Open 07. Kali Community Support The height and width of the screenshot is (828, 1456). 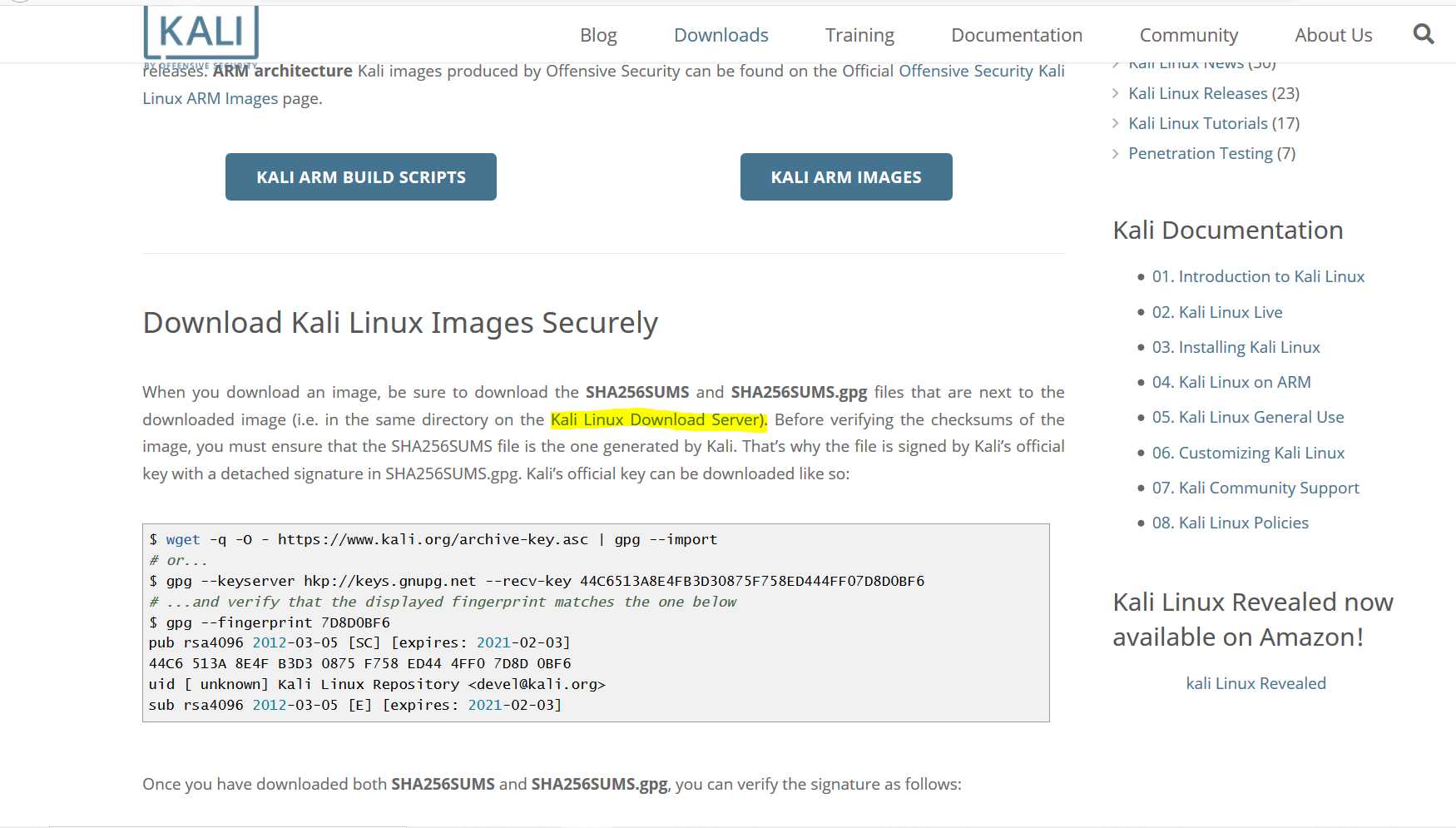point(1255,488)
